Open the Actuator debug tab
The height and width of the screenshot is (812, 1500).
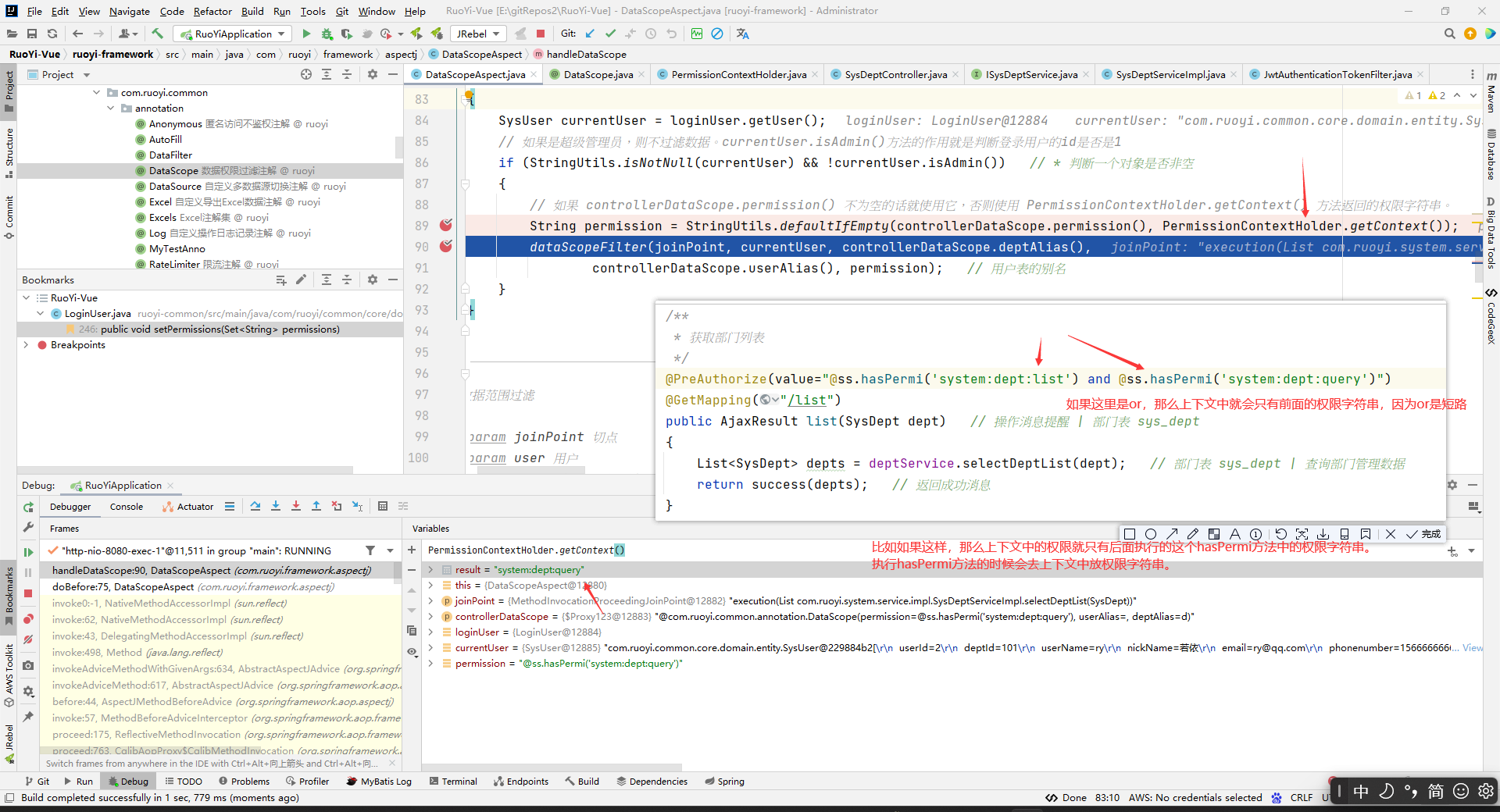(x=187, y=506)
